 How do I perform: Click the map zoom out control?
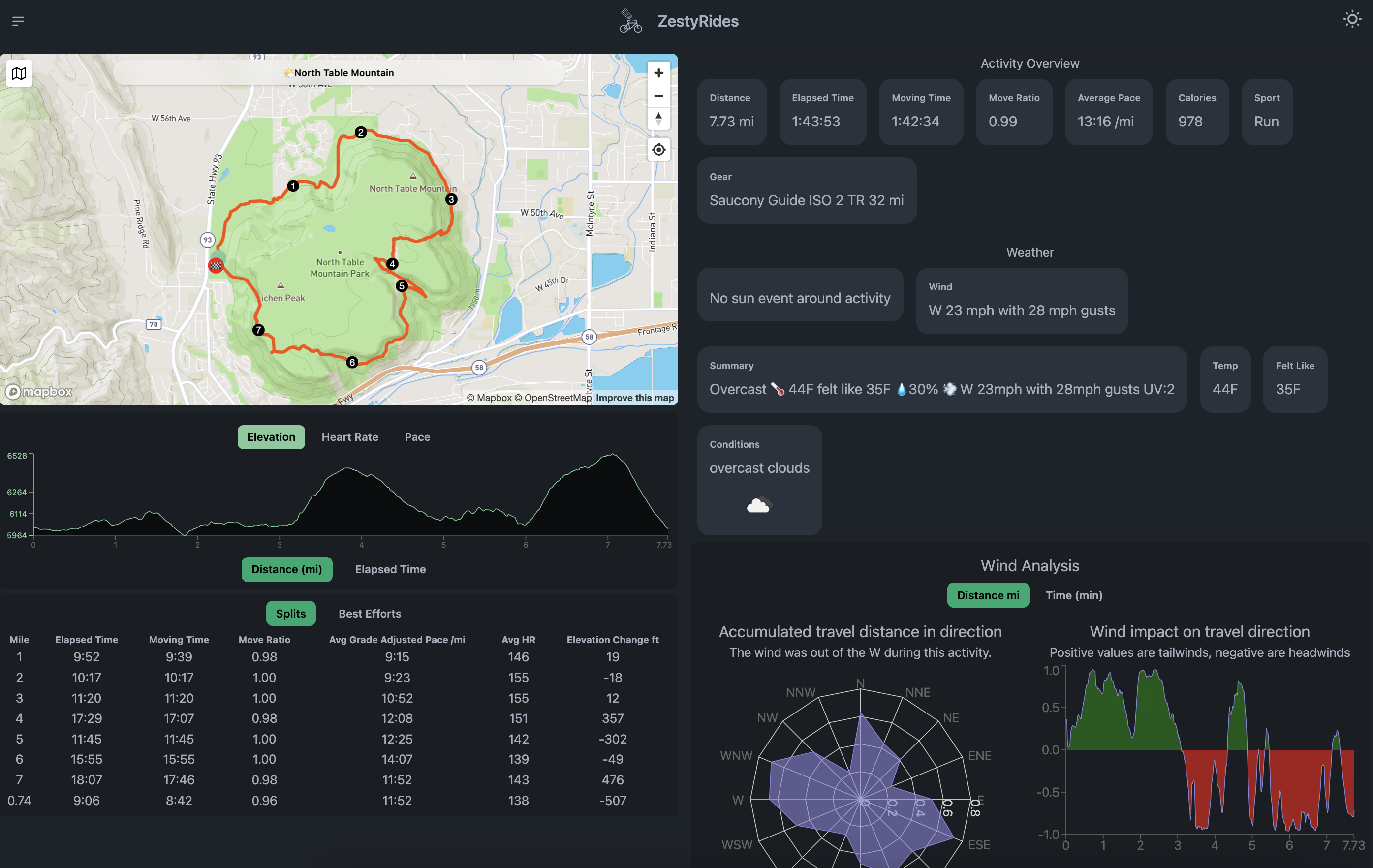tap(658, 96)
